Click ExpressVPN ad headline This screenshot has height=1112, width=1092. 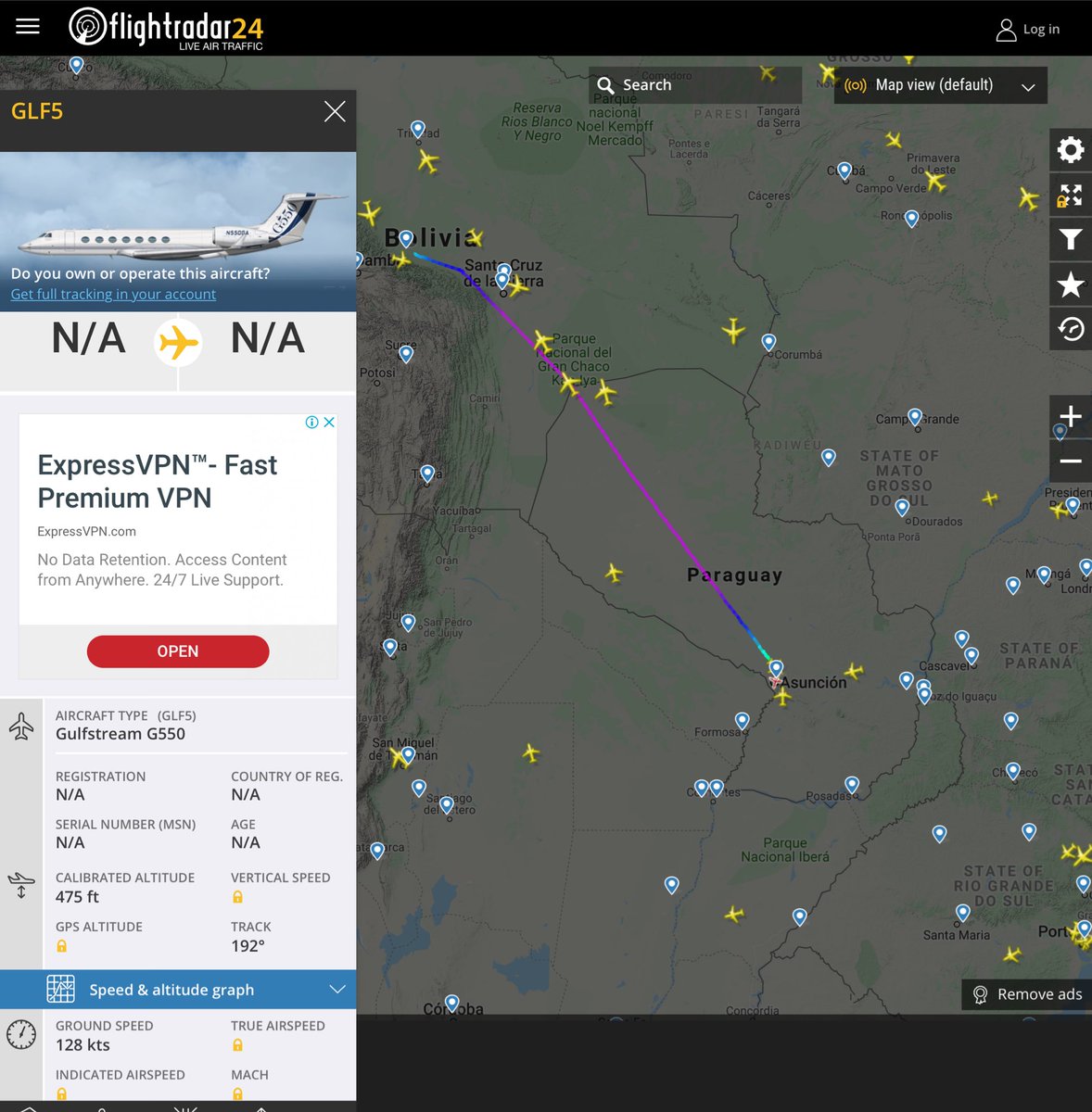[x=157, y=481]
